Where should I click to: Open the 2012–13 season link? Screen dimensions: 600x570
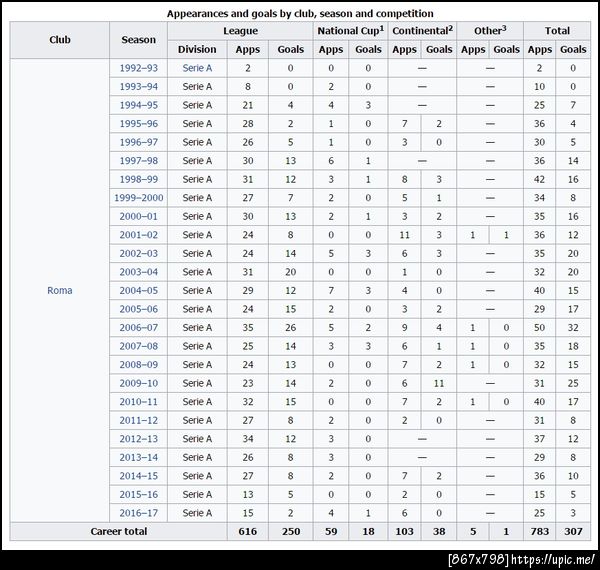(x=139, y=439)
